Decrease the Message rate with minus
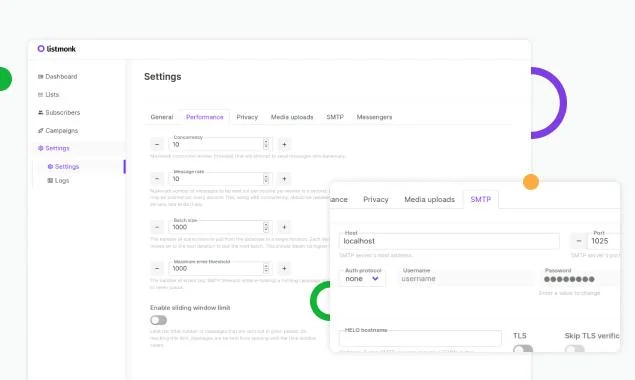The width and height of the screenshot is (635, 380). pyautogui.click(x=157, y=179)
